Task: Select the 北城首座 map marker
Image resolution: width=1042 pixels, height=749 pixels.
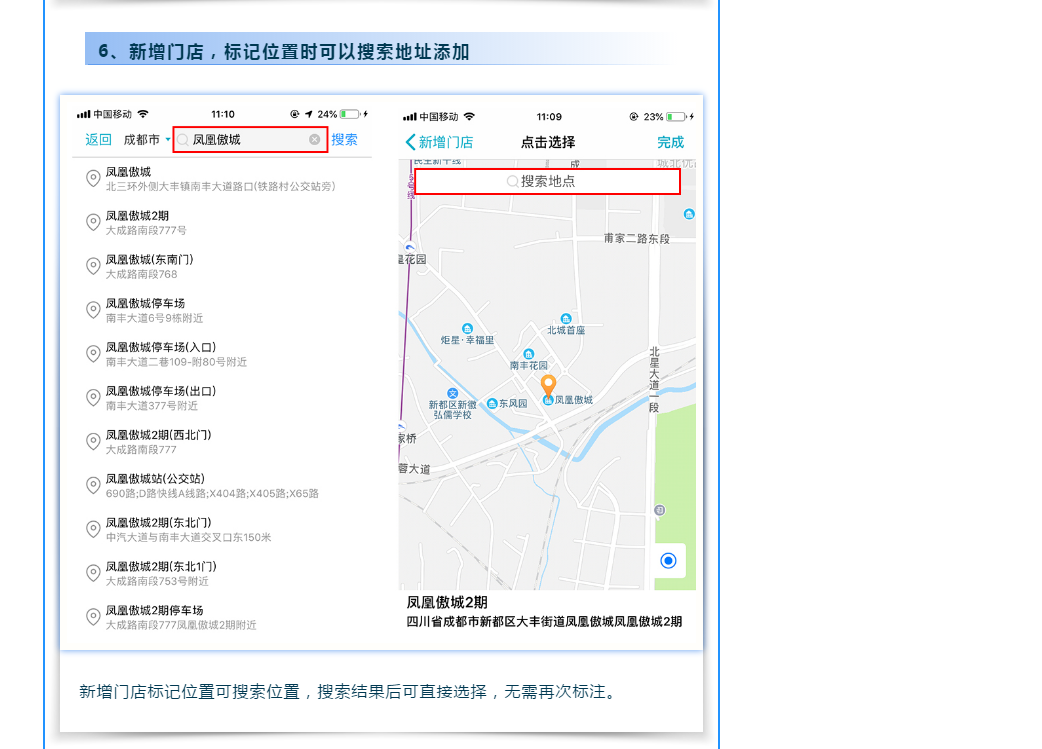Action: [566, 319]
